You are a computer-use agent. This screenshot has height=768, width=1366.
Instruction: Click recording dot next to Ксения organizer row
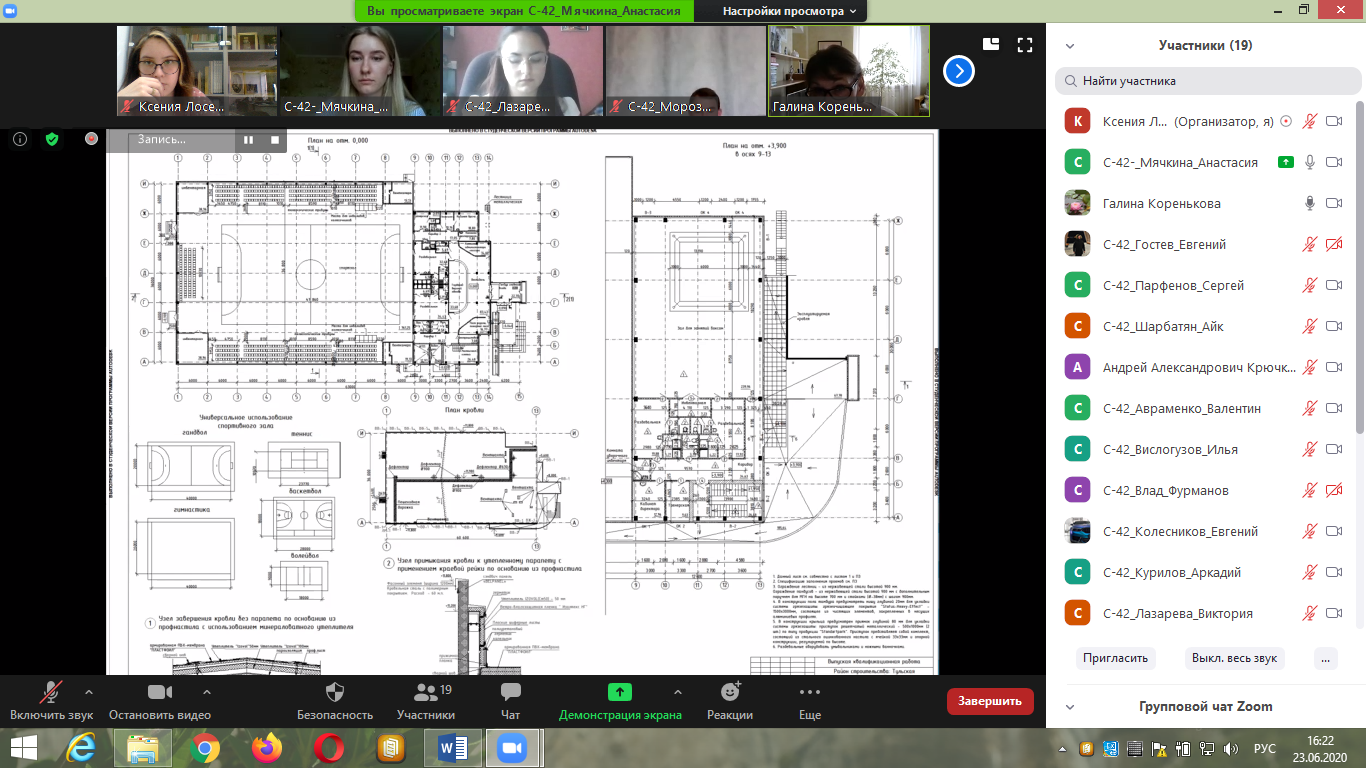coord(1286,121)
